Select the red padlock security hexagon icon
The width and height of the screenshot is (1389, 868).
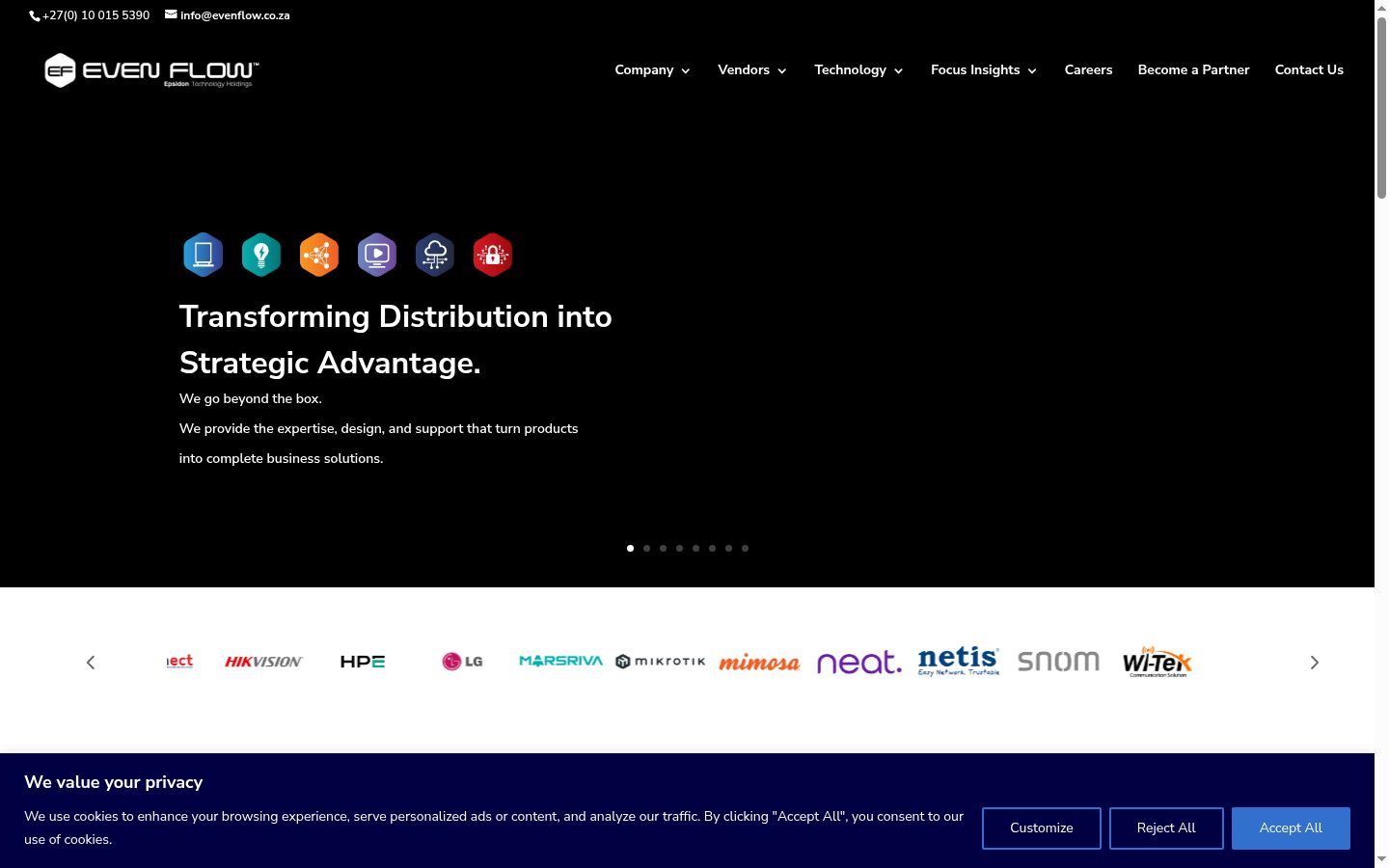click(493, 255)
